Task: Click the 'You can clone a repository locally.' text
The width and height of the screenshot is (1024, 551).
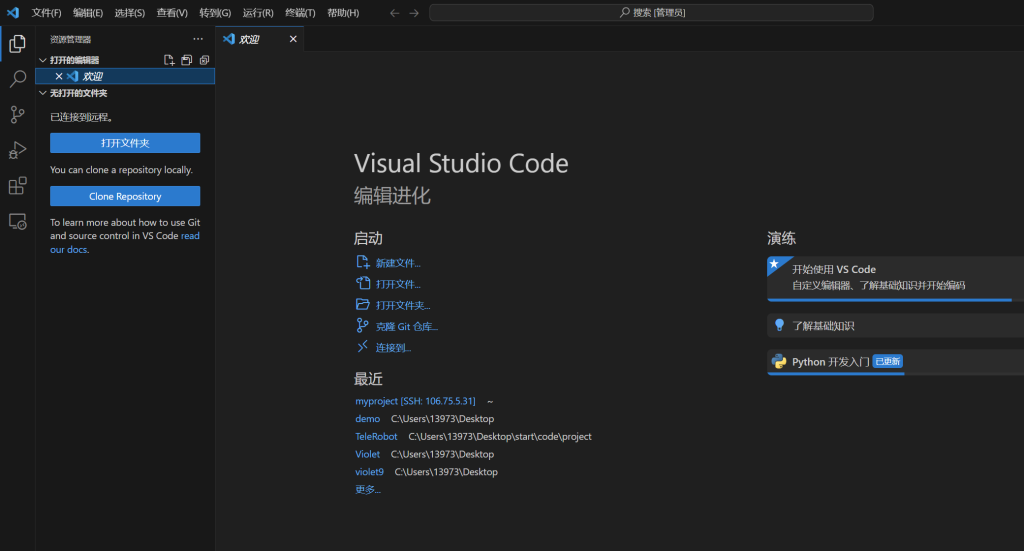Action: tap(121, 170)
